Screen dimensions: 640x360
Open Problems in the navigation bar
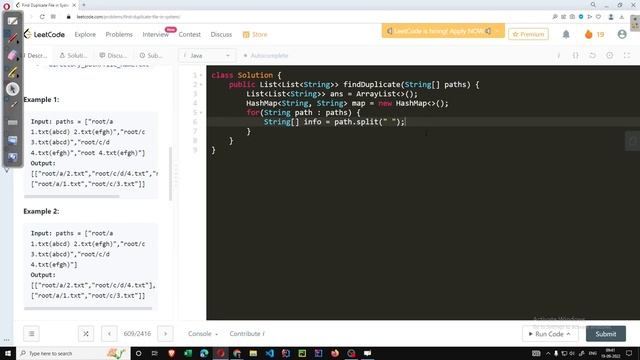point(119,35)
